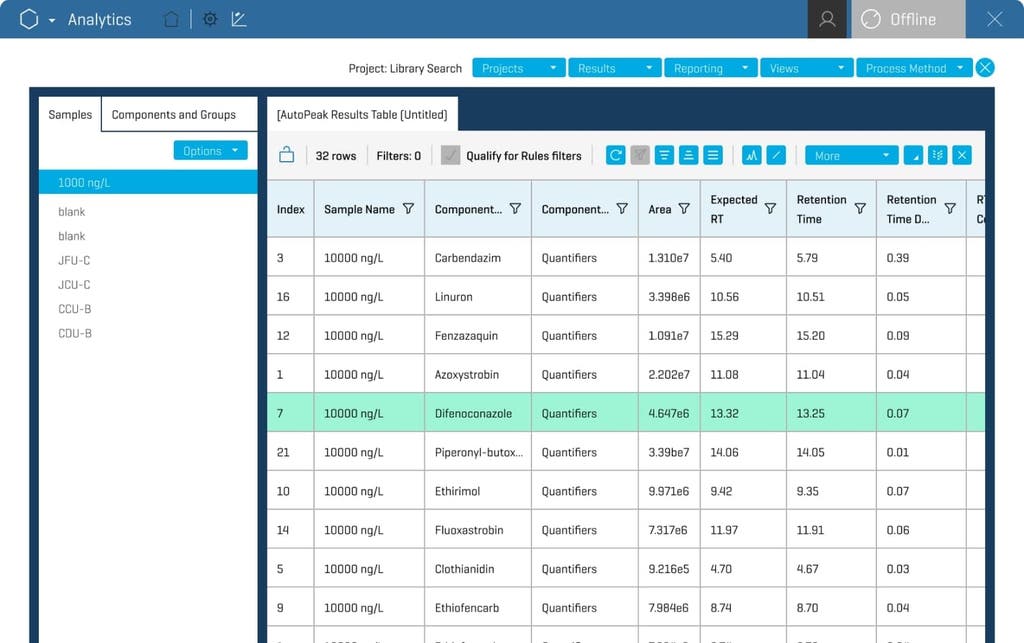Open the Sample Name column filter
This screenshot has width=1024, height=643.
click(411, 207)
